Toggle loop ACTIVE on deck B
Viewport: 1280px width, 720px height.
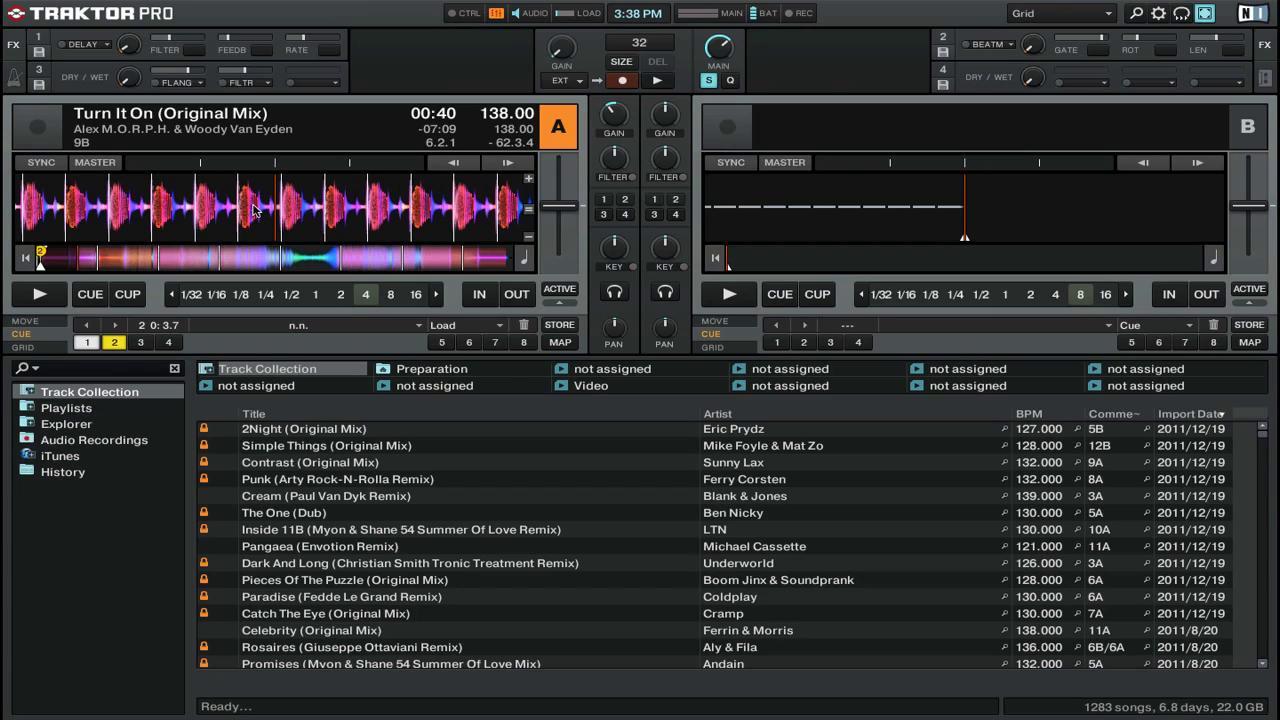pyautogui.click(x=1249, y=289)
